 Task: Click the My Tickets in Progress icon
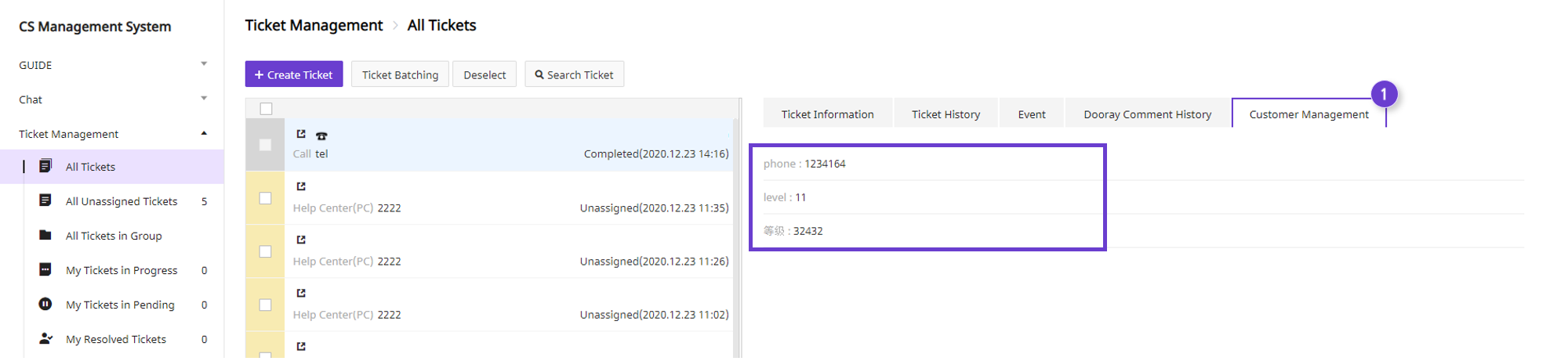point(45,269)
